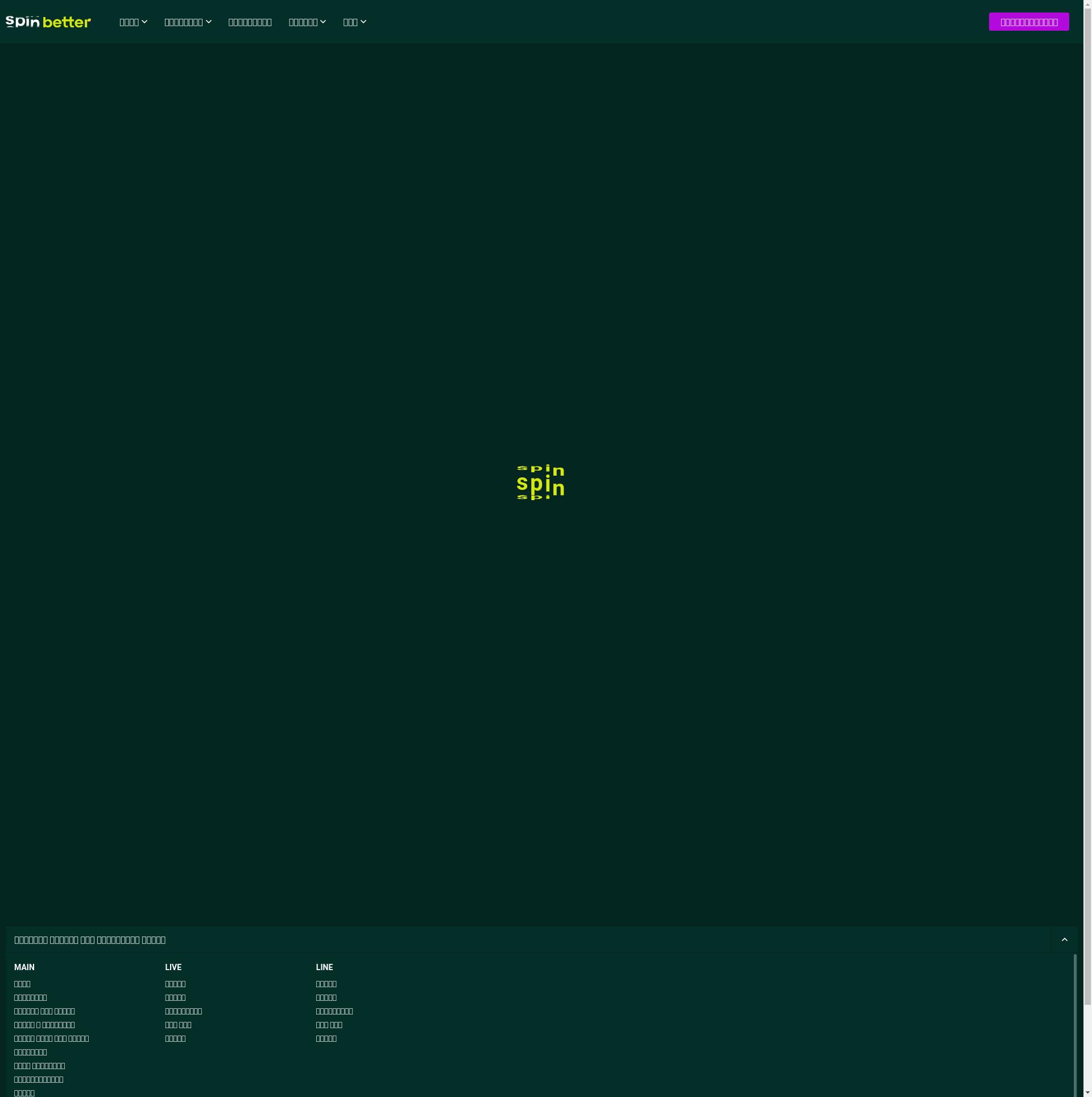Screen dimensions: 1092x1097
Task: Open the first header navigation dropdown
Action: [x=133, y=22]
